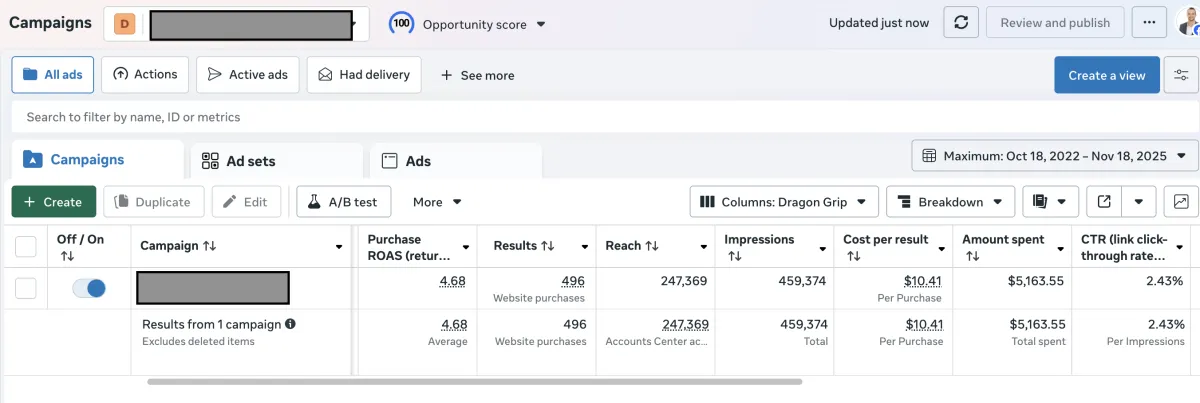1200x403 pixels.
Task: Click the green Create button
Action: (53, 202)
